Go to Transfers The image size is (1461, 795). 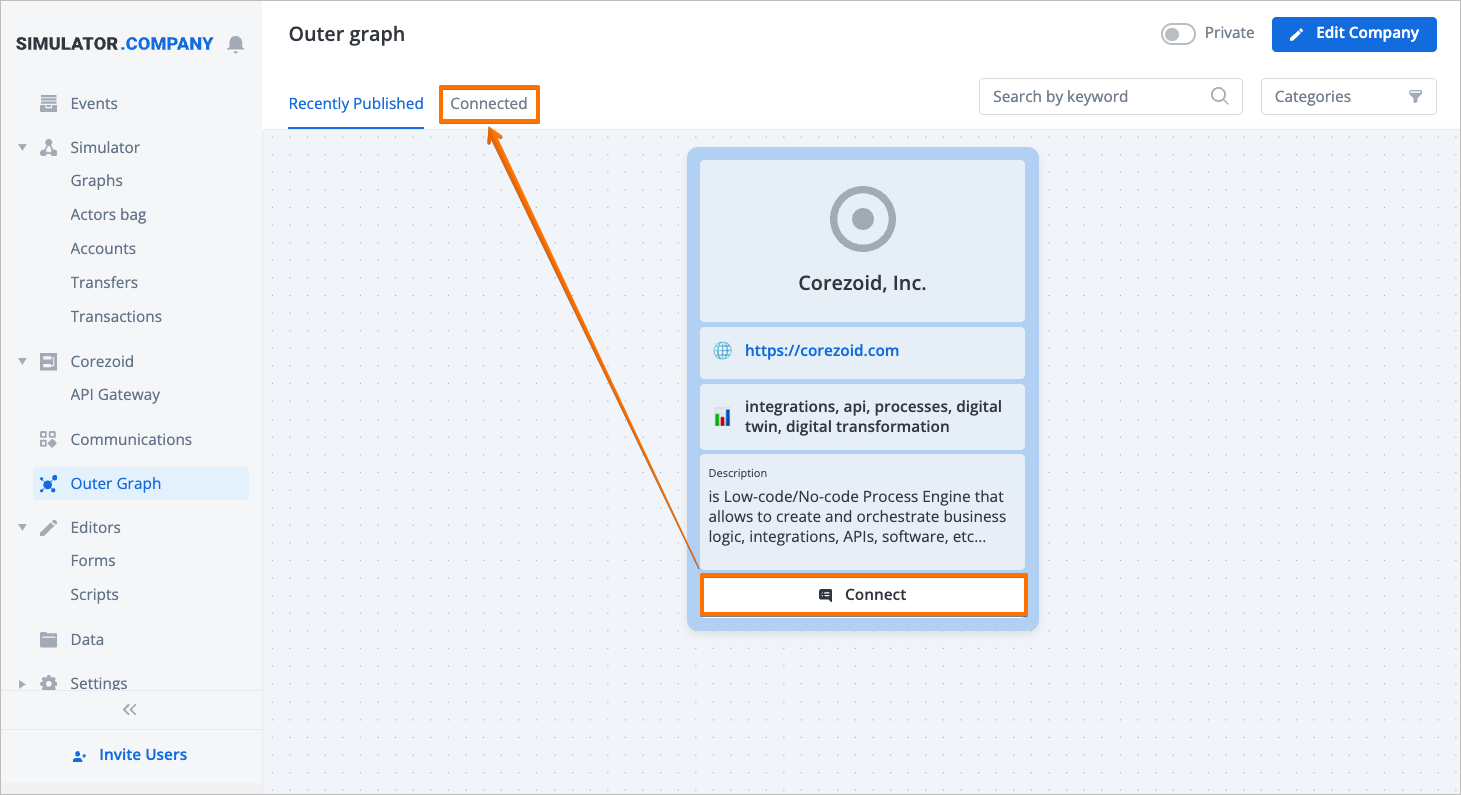pos(104,282)
